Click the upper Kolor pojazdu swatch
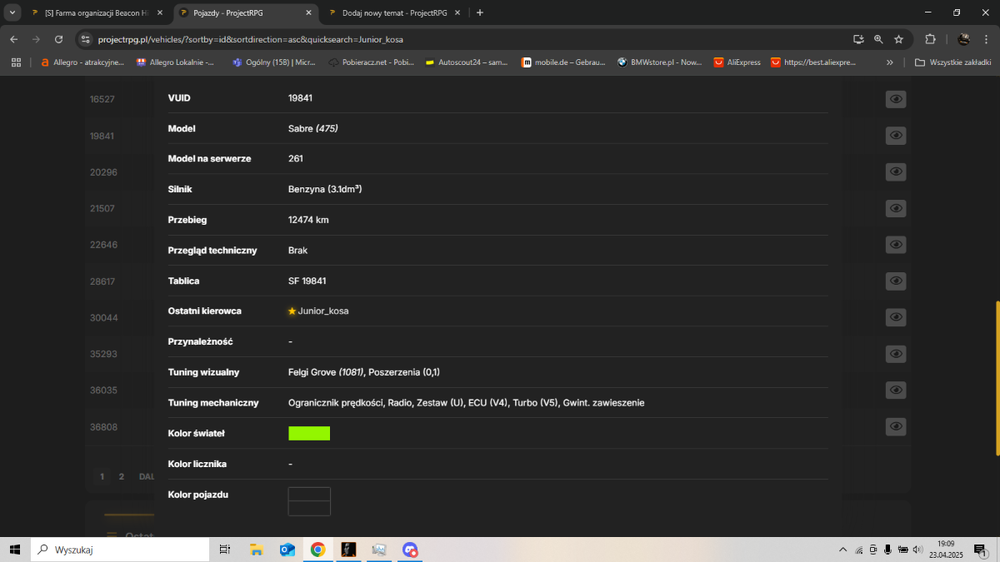This screenshot has width=1000, height=562. (309, 494)
